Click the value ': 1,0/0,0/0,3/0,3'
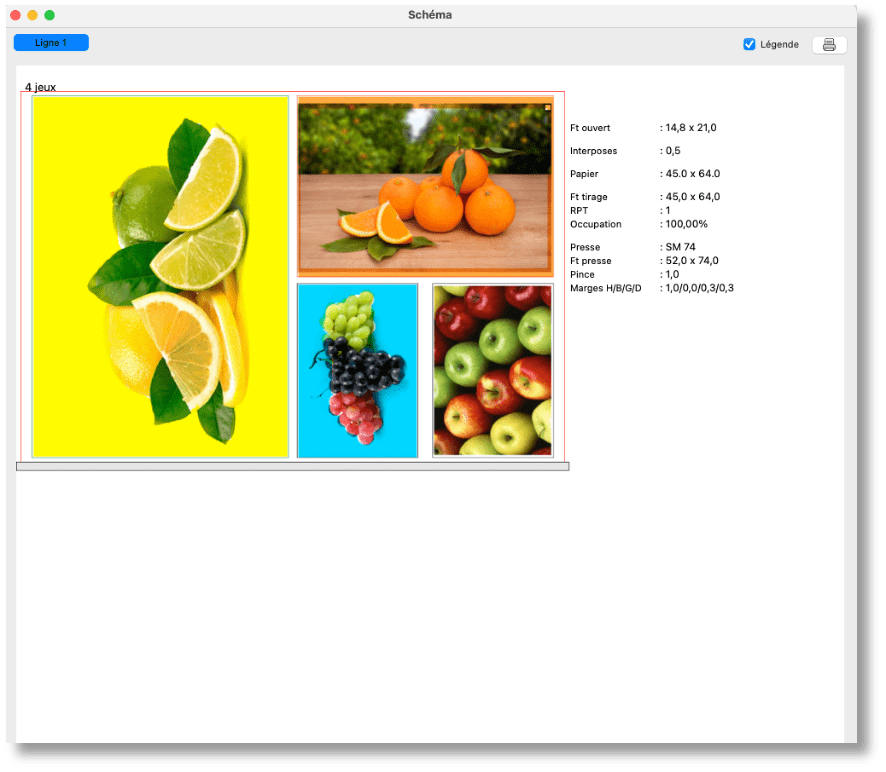886x772 pixels. (696, 288)
